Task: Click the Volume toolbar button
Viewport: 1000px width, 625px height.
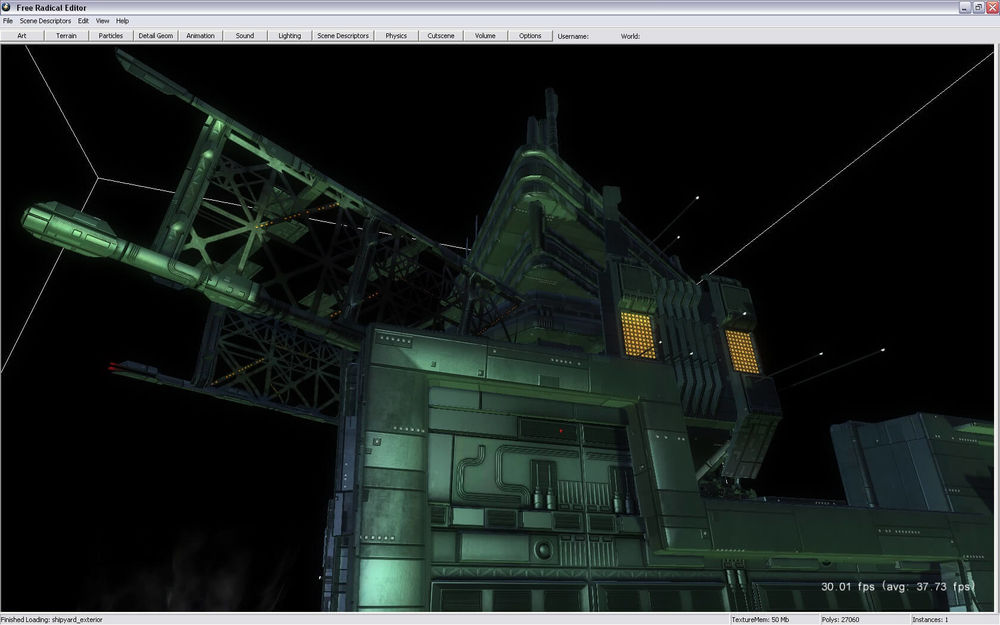Action: click(485, 36)
